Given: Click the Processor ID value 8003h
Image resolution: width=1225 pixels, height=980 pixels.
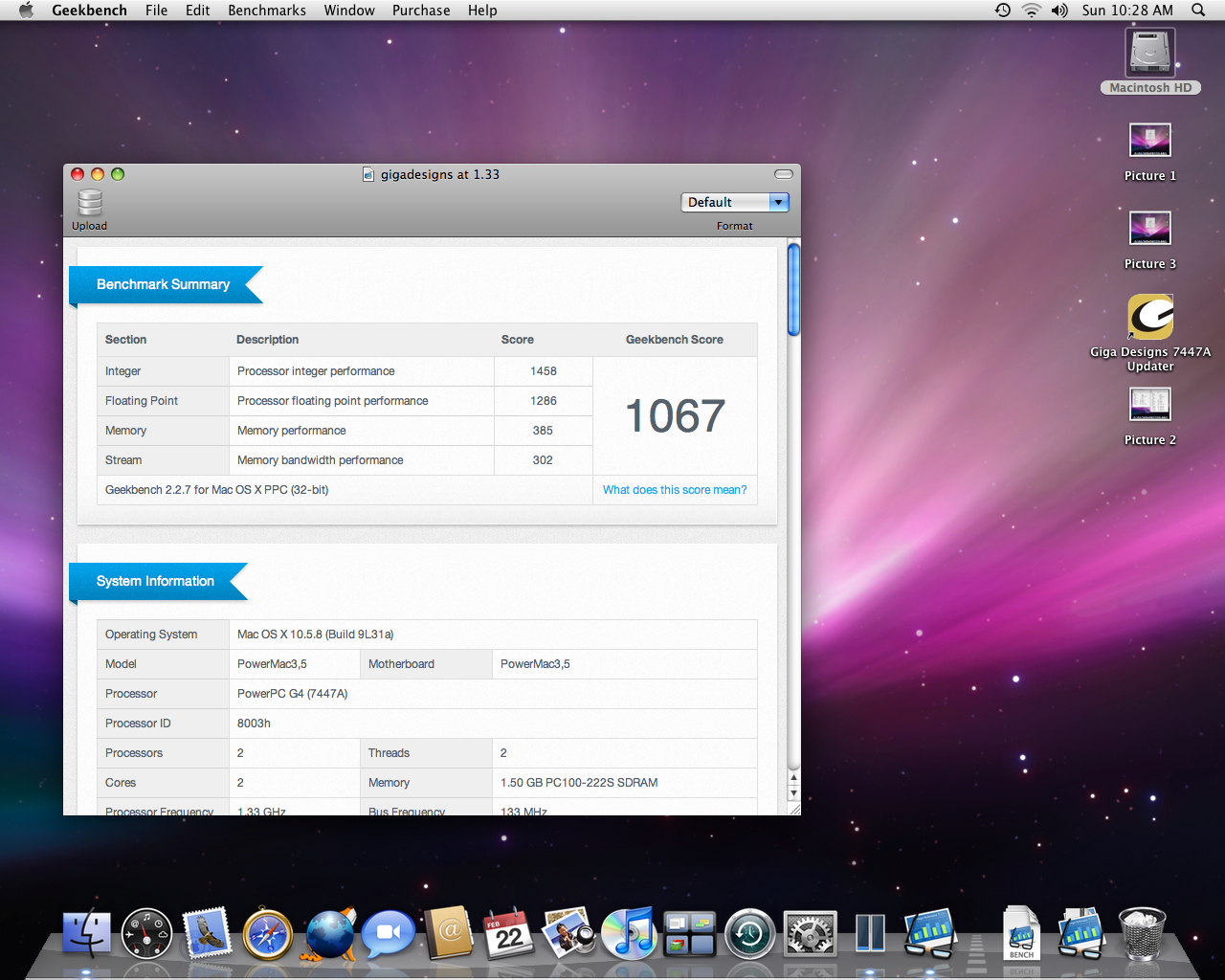Looking at the screenshot, I should (x=254, y=724).
